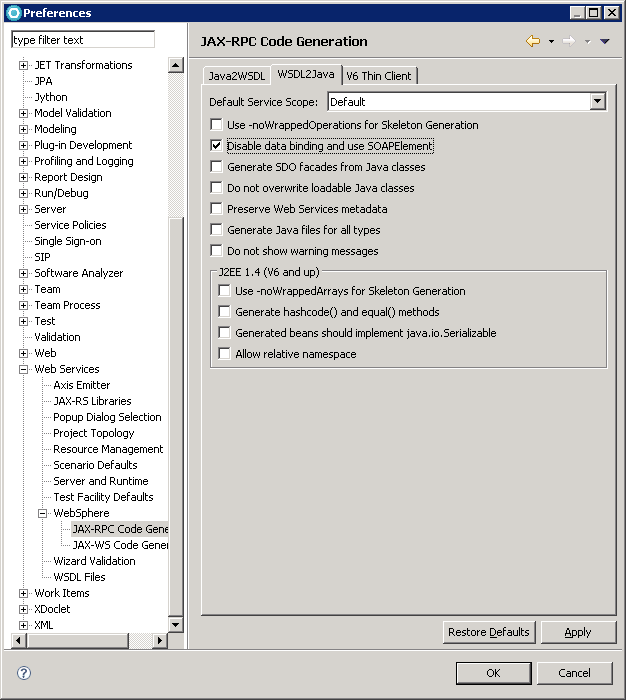
Task: Select the Jython preferences entry
Action: click(x=51, y=97)
